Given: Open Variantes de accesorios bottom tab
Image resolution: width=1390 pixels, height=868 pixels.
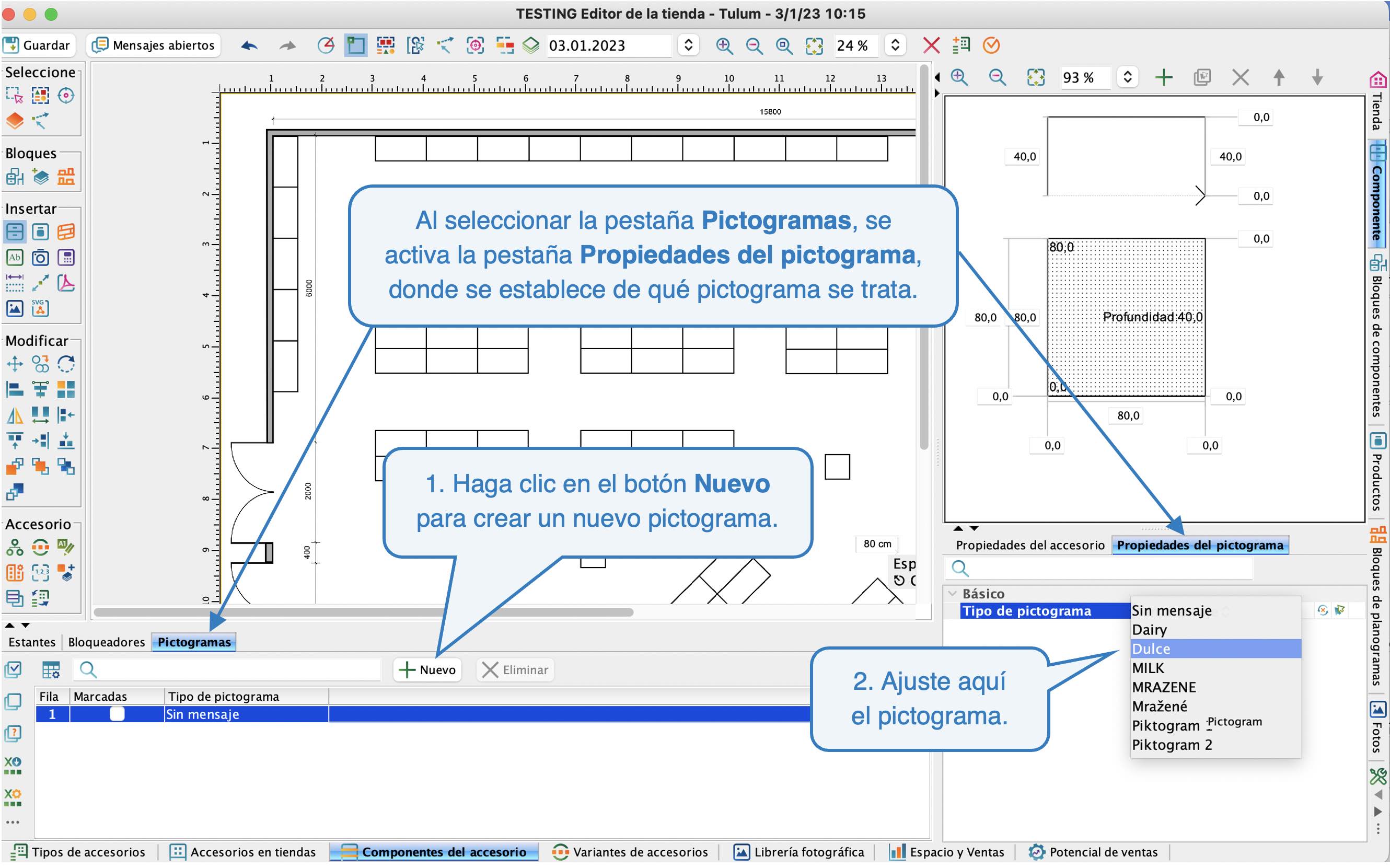Looking at the screenshot, I should click(x=630, y=852).
